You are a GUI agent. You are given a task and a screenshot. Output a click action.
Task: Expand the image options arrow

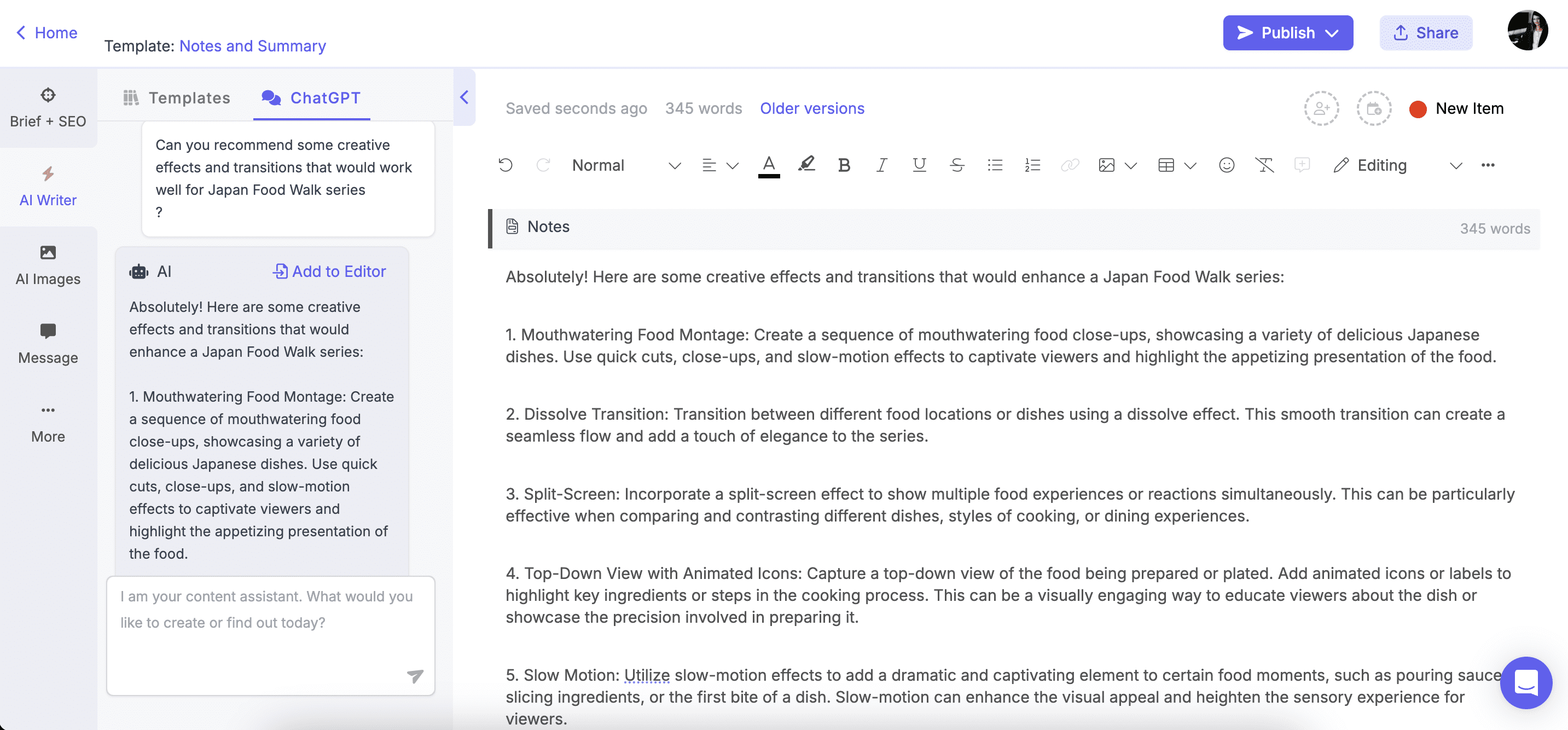[x=1131, y=166]
